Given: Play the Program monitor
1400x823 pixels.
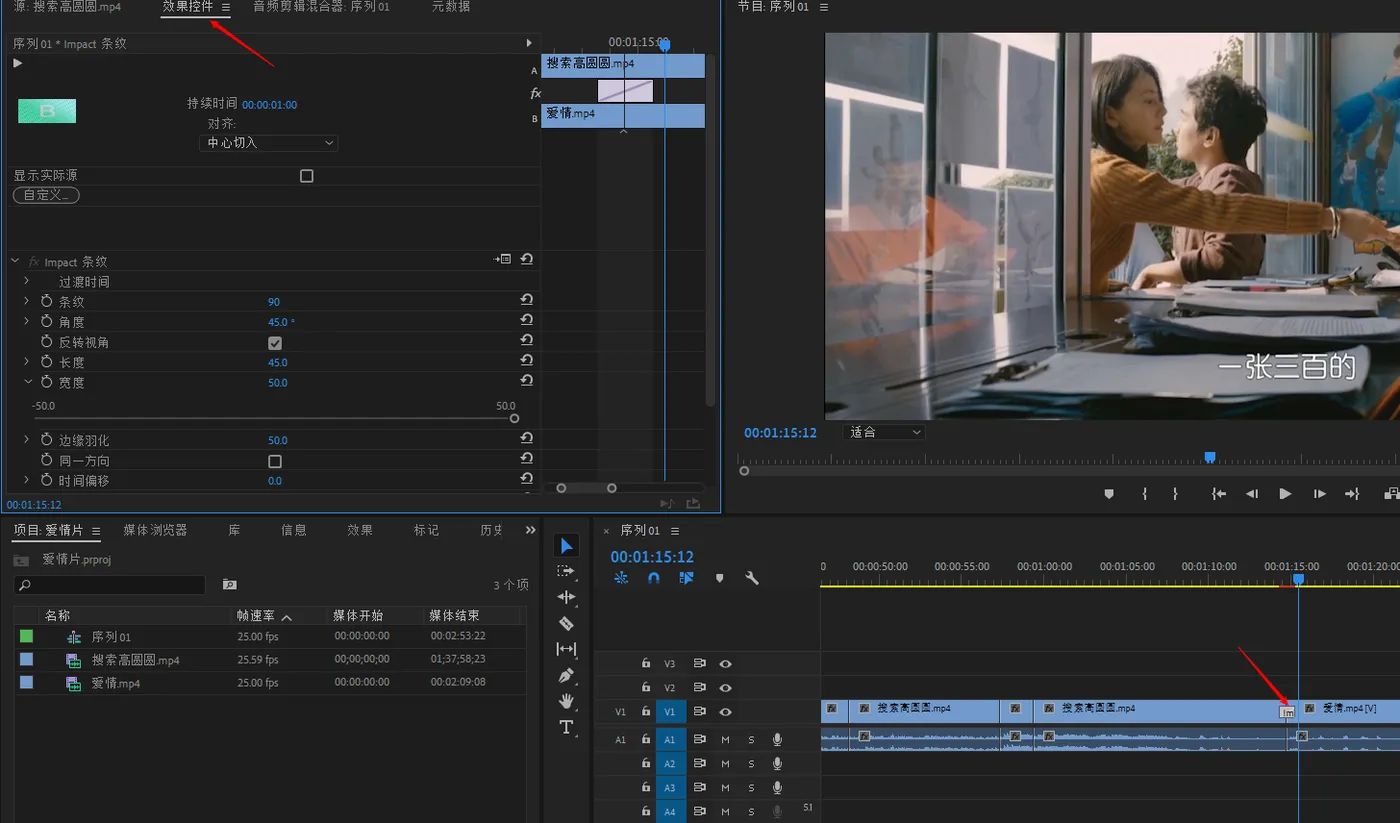Looking at the screenshot, I should click(1285, 493).
